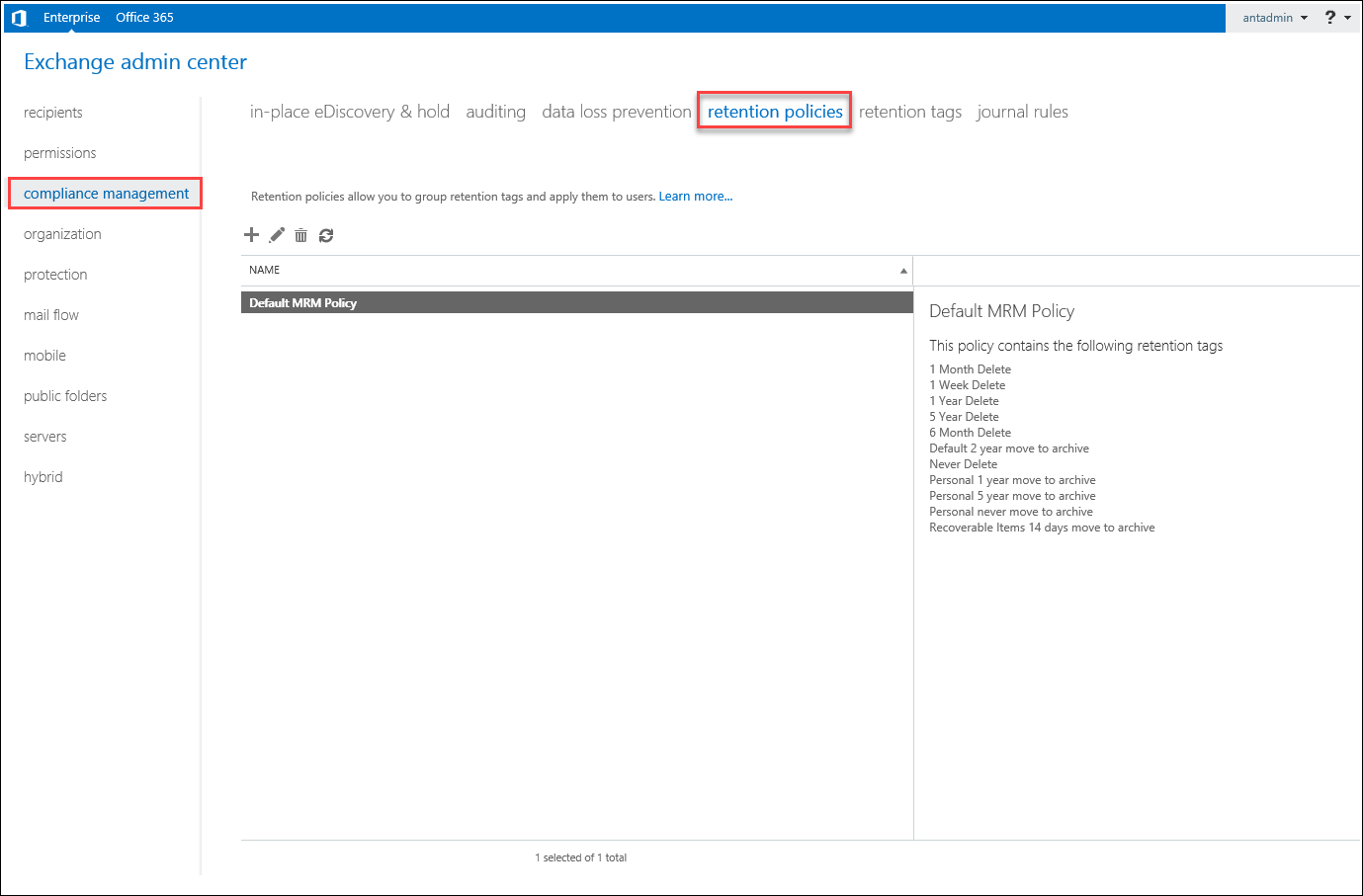
Task: Select the data loss prevention tab
Action: (x=616, y=112)
